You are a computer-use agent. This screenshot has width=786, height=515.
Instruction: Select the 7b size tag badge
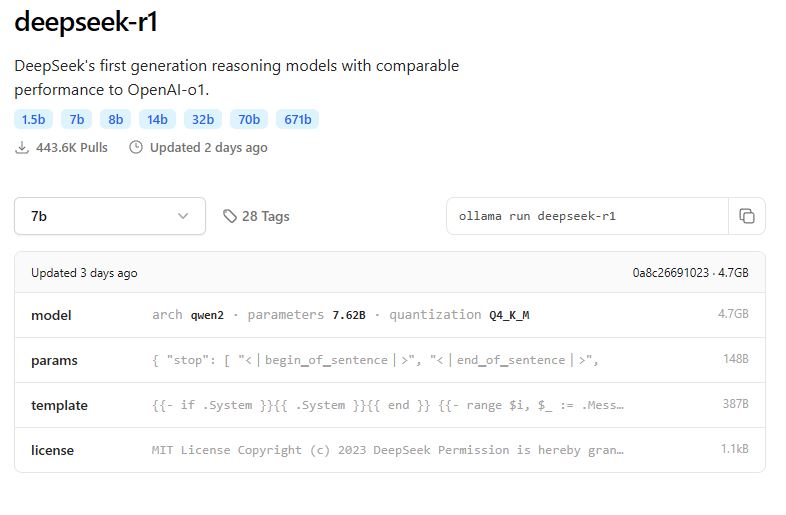pos(76,119)
